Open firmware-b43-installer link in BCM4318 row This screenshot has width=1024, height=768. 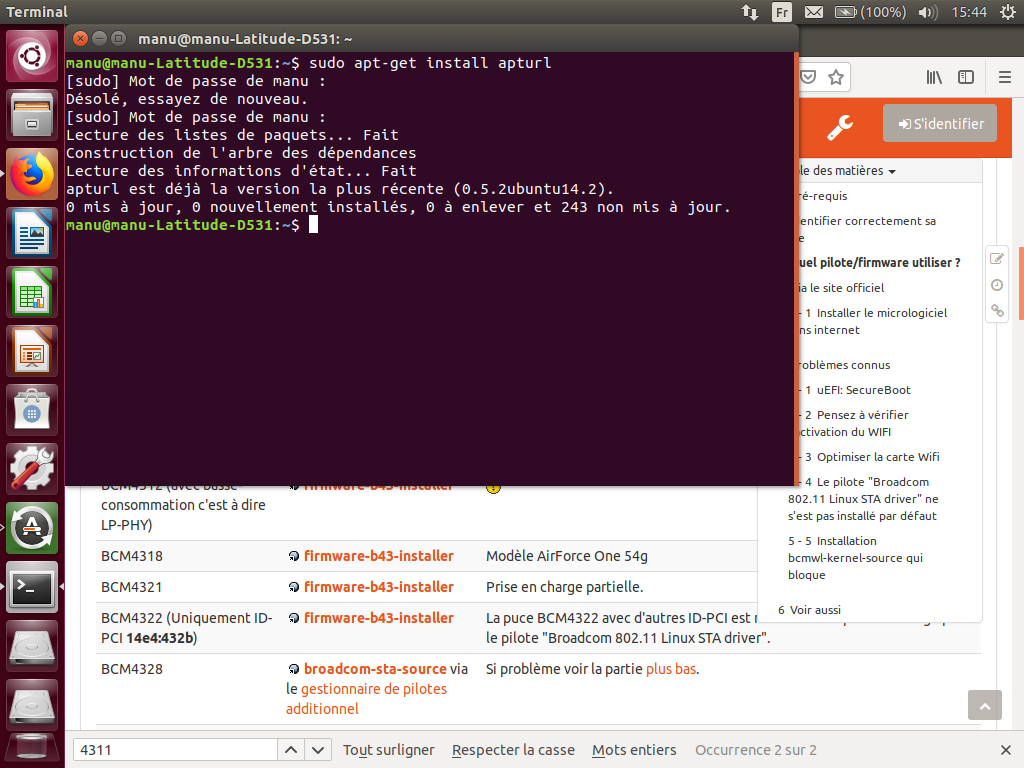pos(378,556)
